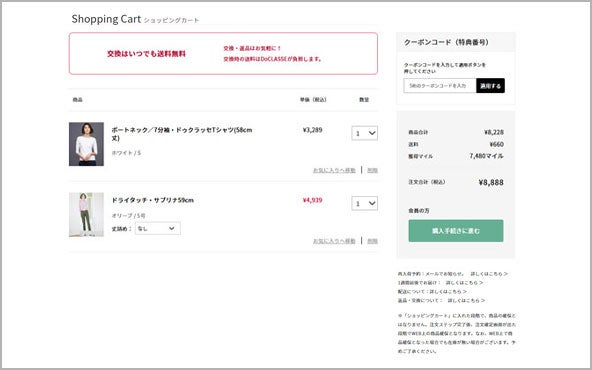The width and height of the screenshot is (592, 370).
Task: Delete the T-shirt item via 削除 link
Action: click(373, 170)
